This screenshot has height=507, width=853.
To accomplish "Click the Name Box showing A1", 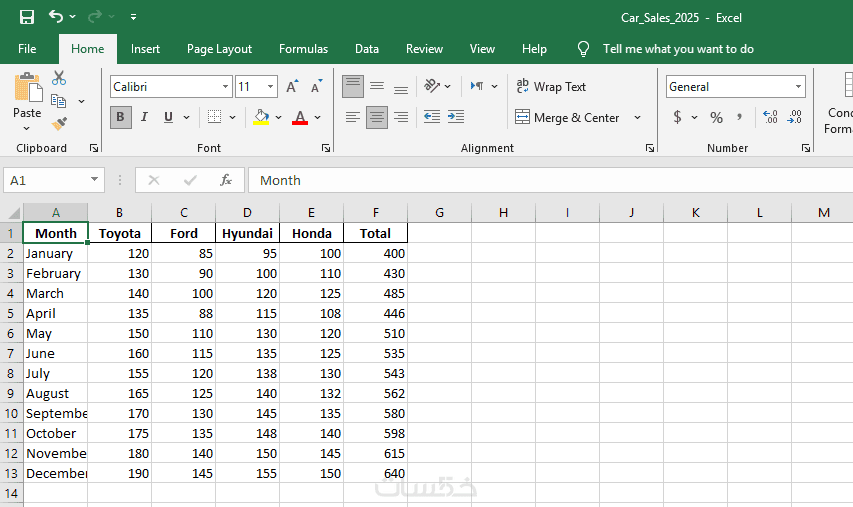I will click(x=54, y=180).
